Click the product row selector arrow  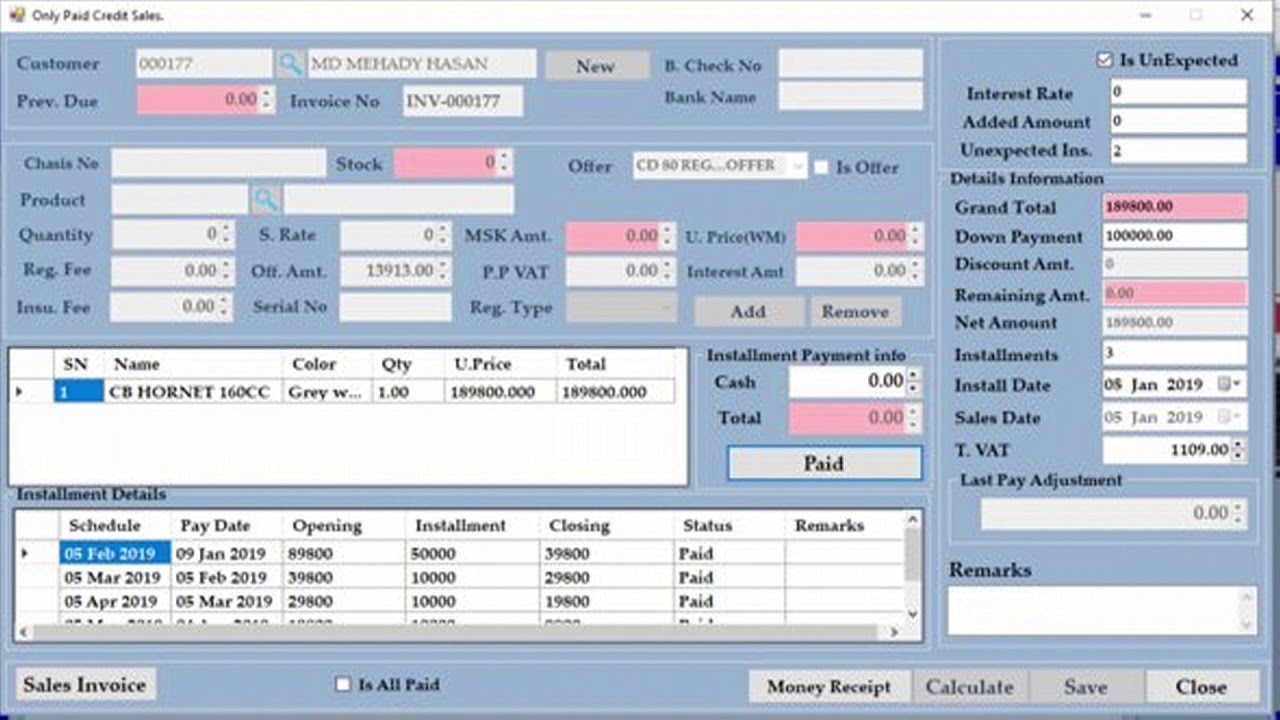click(20, 392)
